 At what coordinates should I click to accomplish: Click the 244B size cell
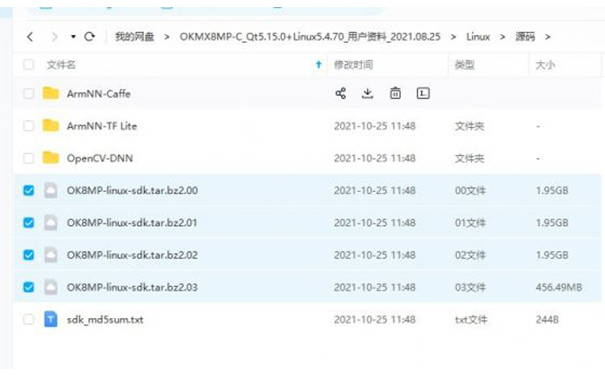point(547,320)
